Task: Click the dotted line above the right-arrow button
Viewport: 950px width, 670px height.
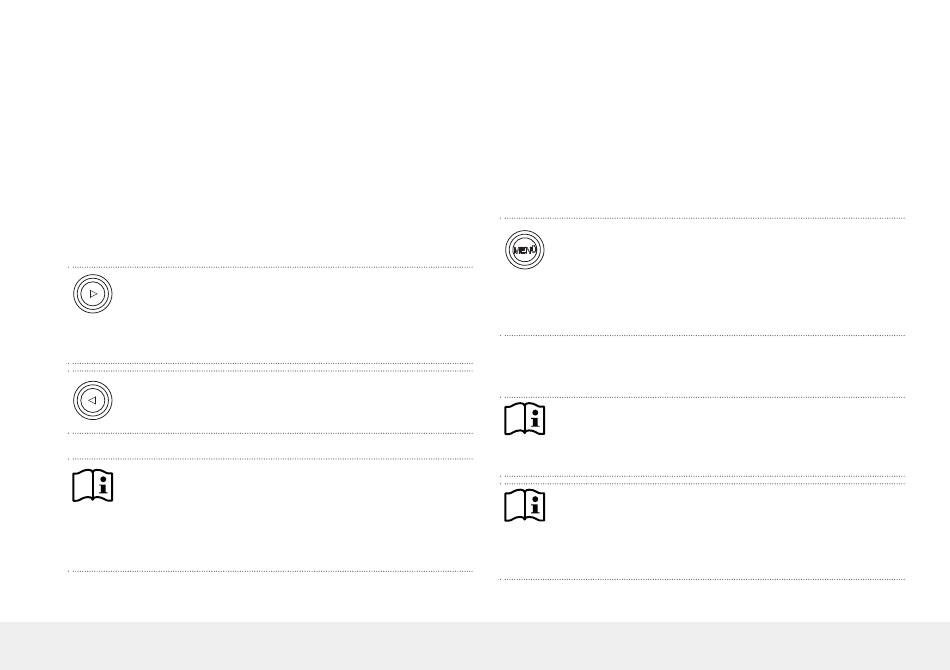Action: (270, 267)
